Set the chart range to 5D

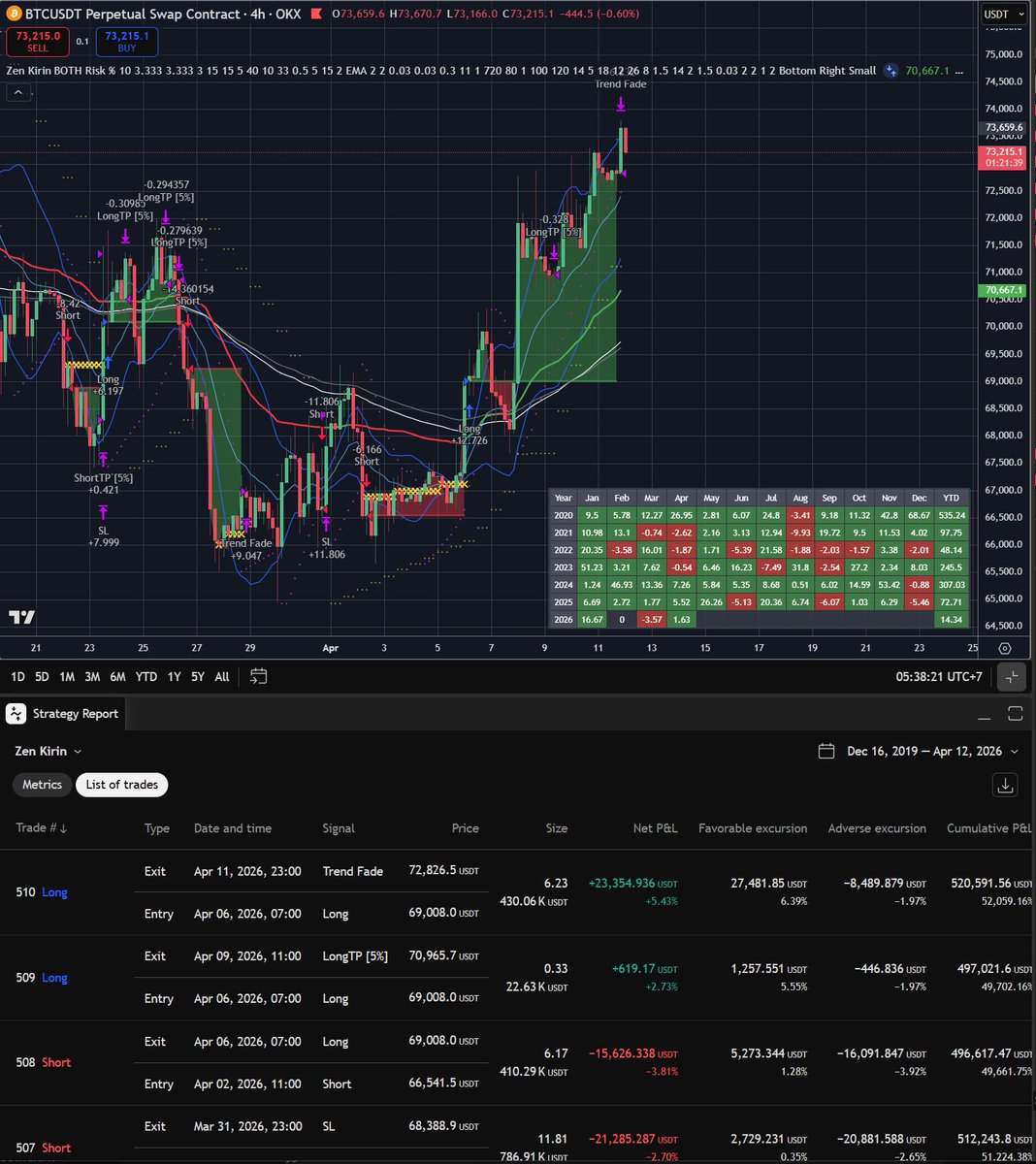click(x=42, y=677)
